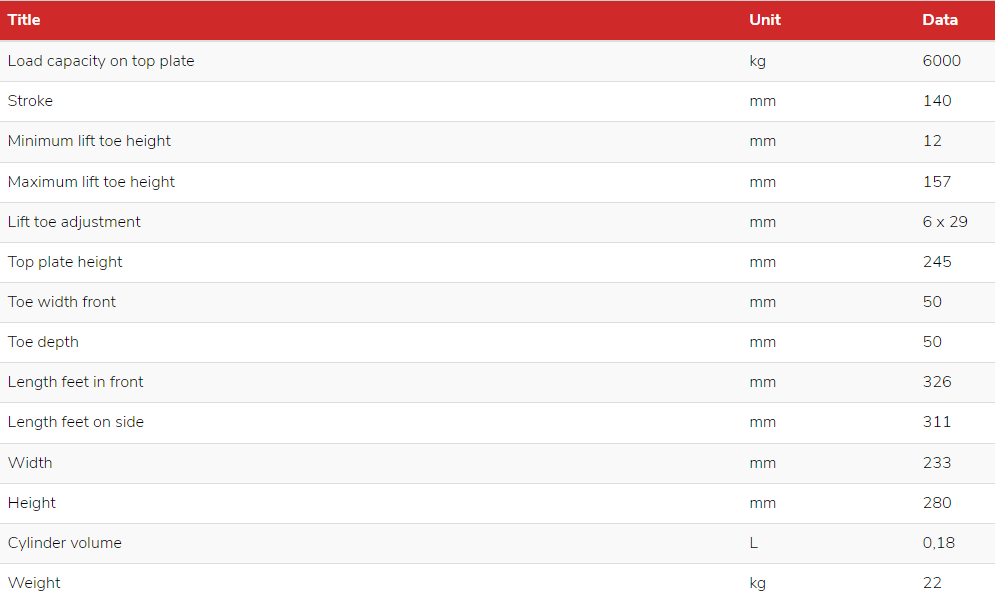
Task: Click the load capacity value 6000
Action: [942, 61]
